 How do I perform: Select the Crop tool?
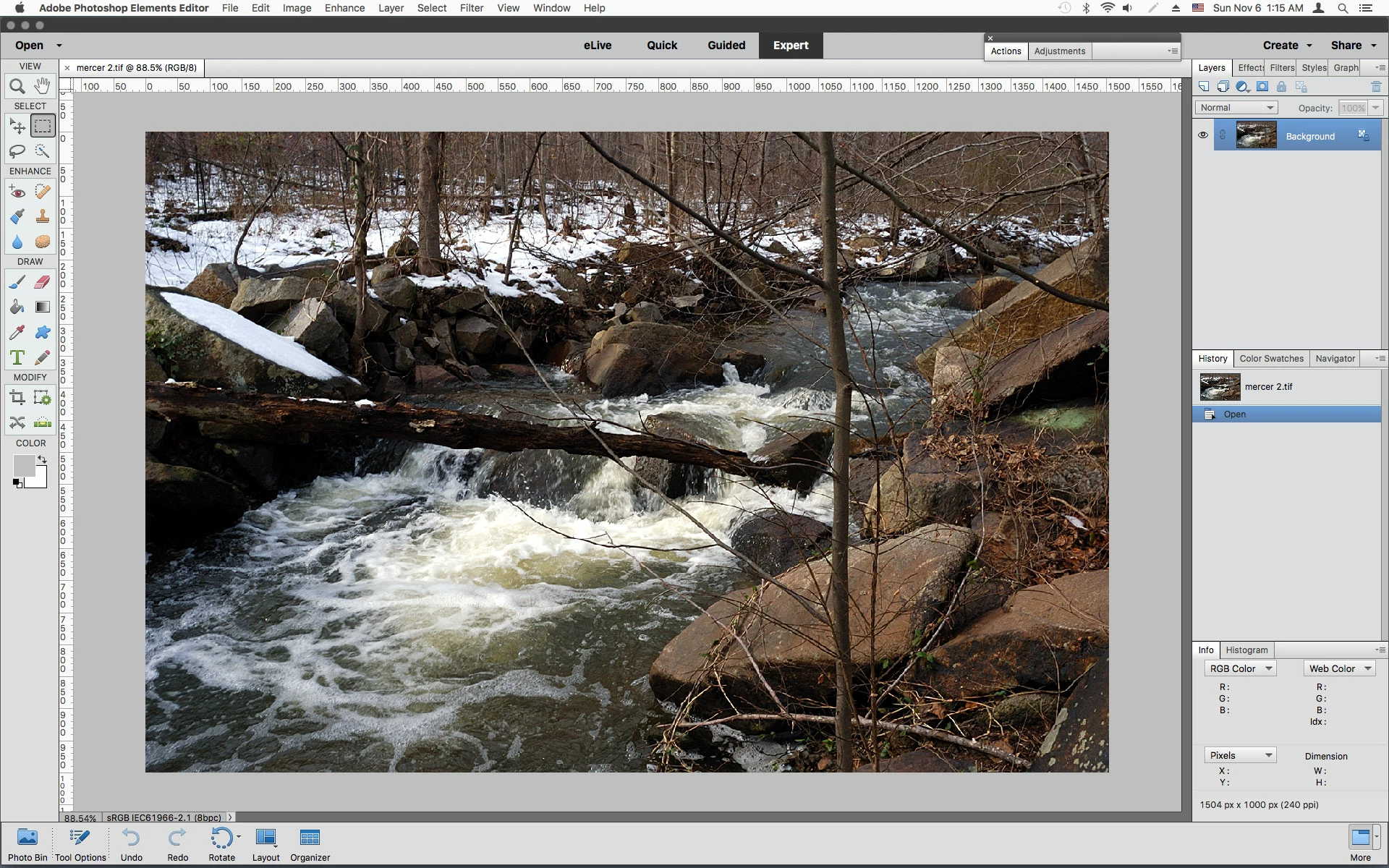point(17,397)
